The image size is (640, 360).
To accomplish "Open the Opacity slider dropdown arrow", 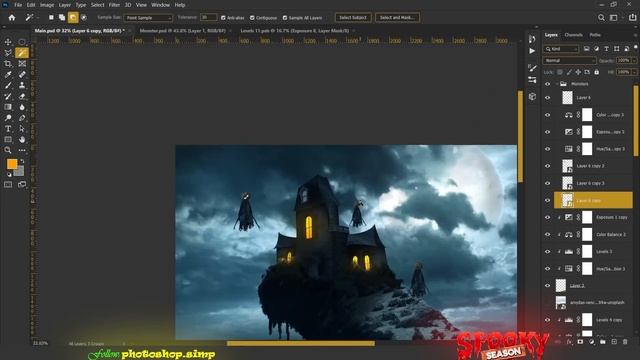I will [x=634, y=60].
